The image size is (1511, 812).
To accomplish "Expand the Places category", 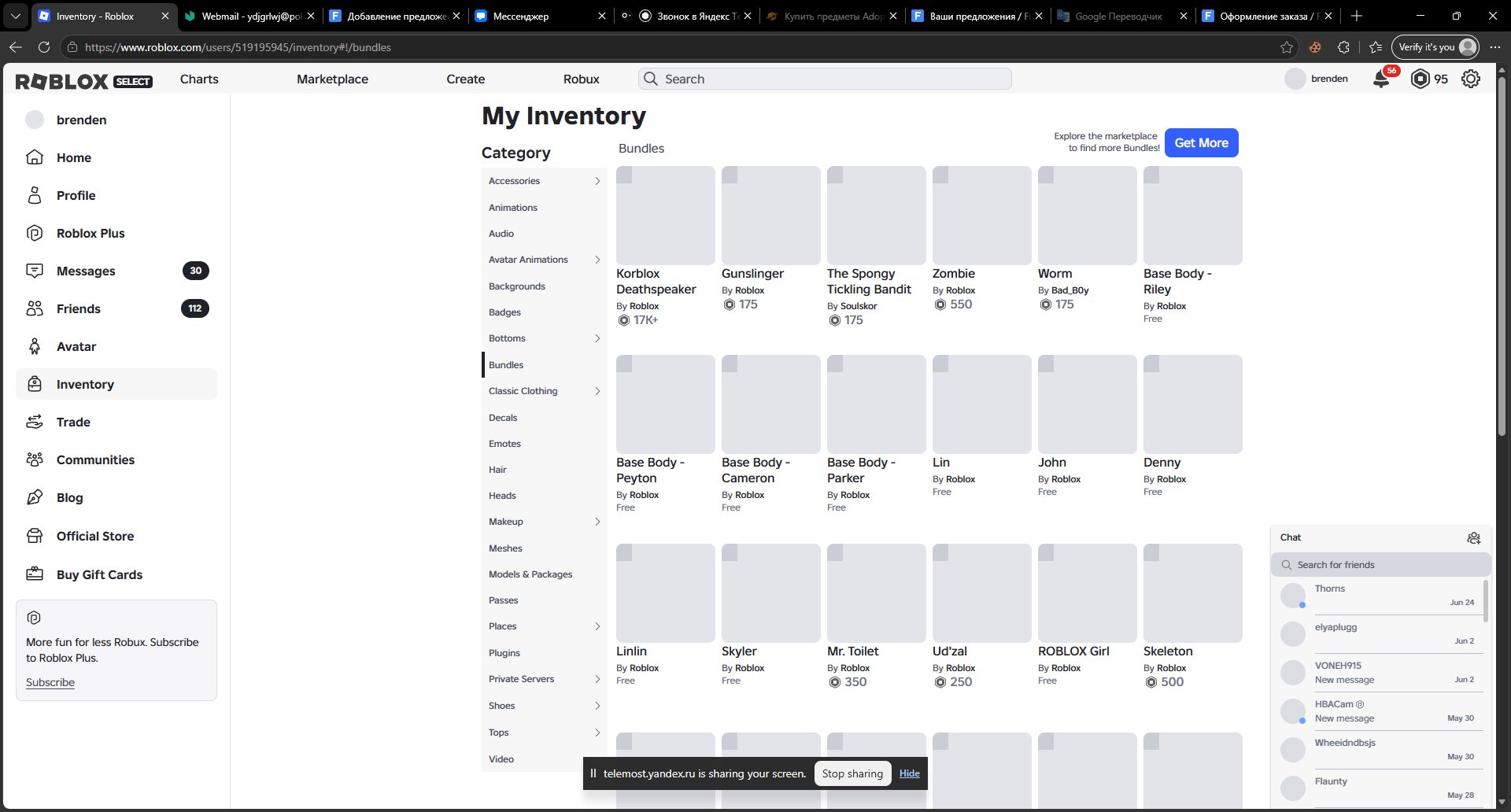I will 597,626.
